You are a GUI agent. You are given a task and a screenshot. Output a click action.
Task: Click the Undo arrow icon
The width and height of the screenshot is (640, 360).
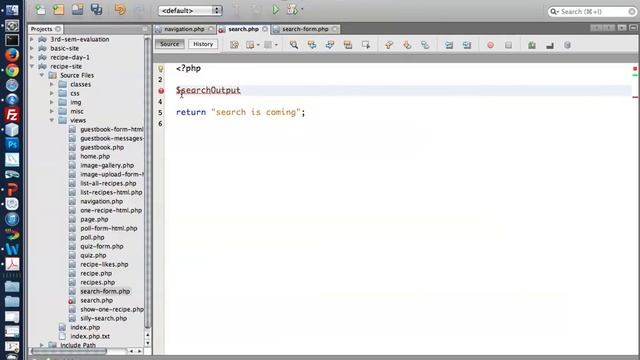point(120,9)
